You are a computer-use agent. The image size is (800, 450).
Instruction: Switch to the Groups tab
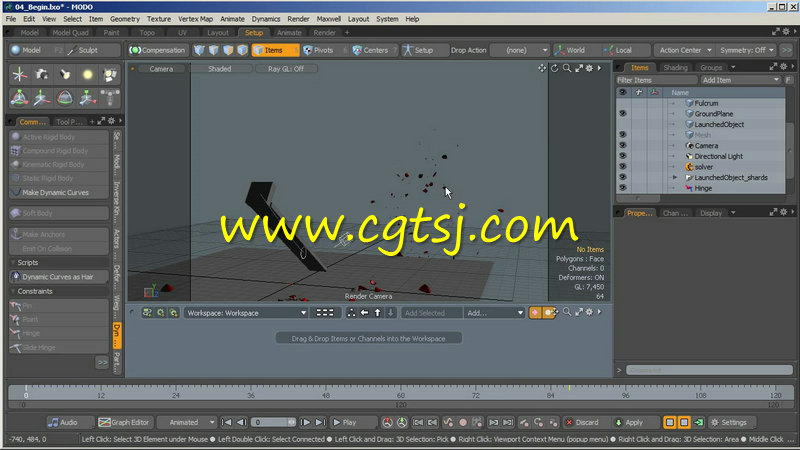pyautogui.click(x=711, y=67)
